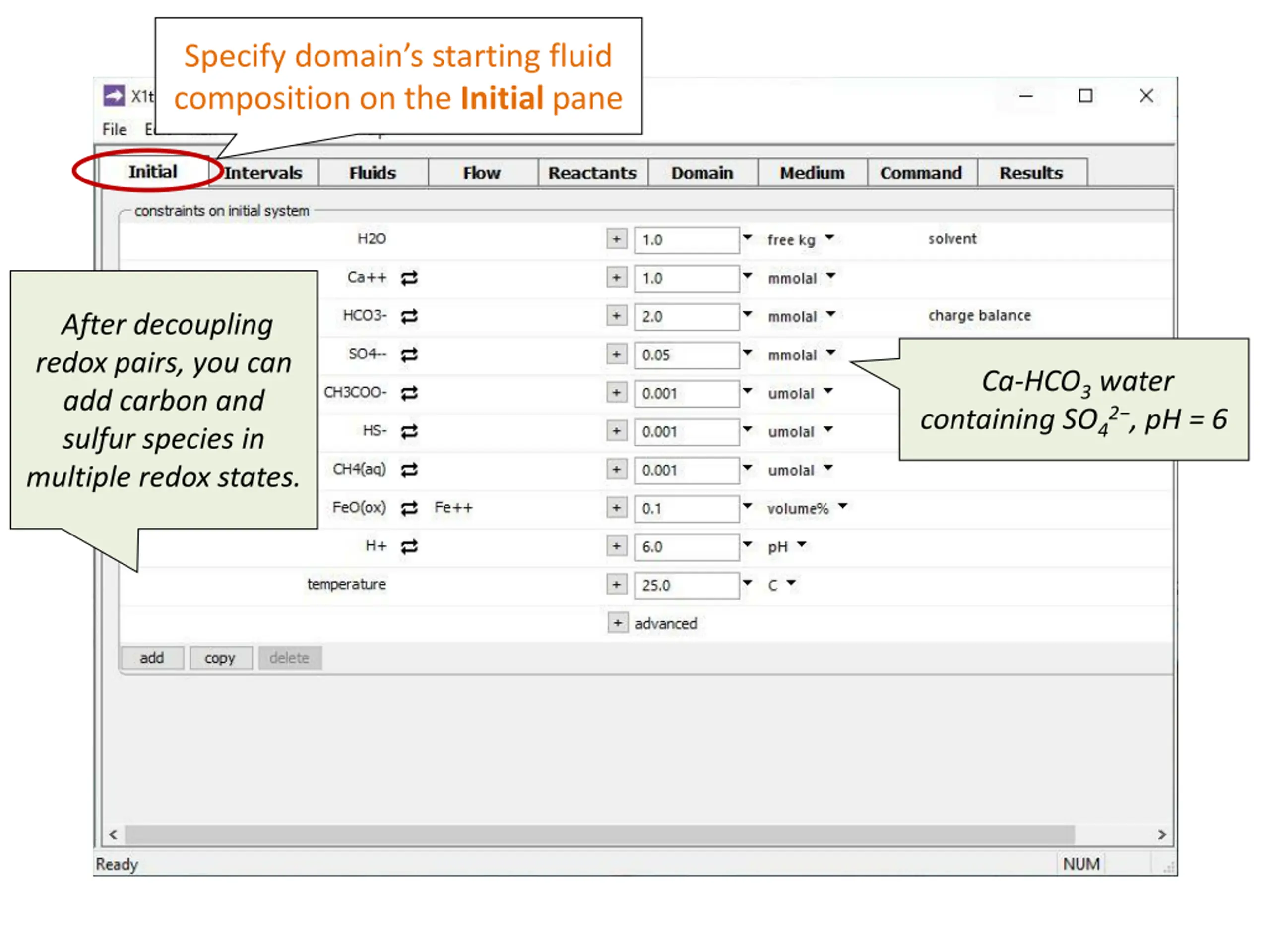Click the scroll left arrow

tap(113, 835)
